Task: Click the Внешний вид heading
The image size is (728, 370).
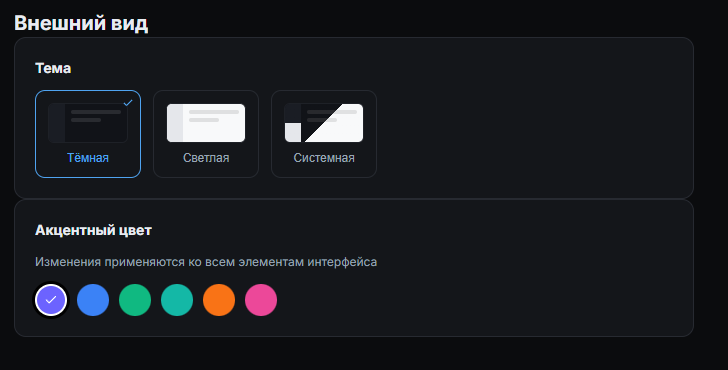Action: click(x=81, y=23)
